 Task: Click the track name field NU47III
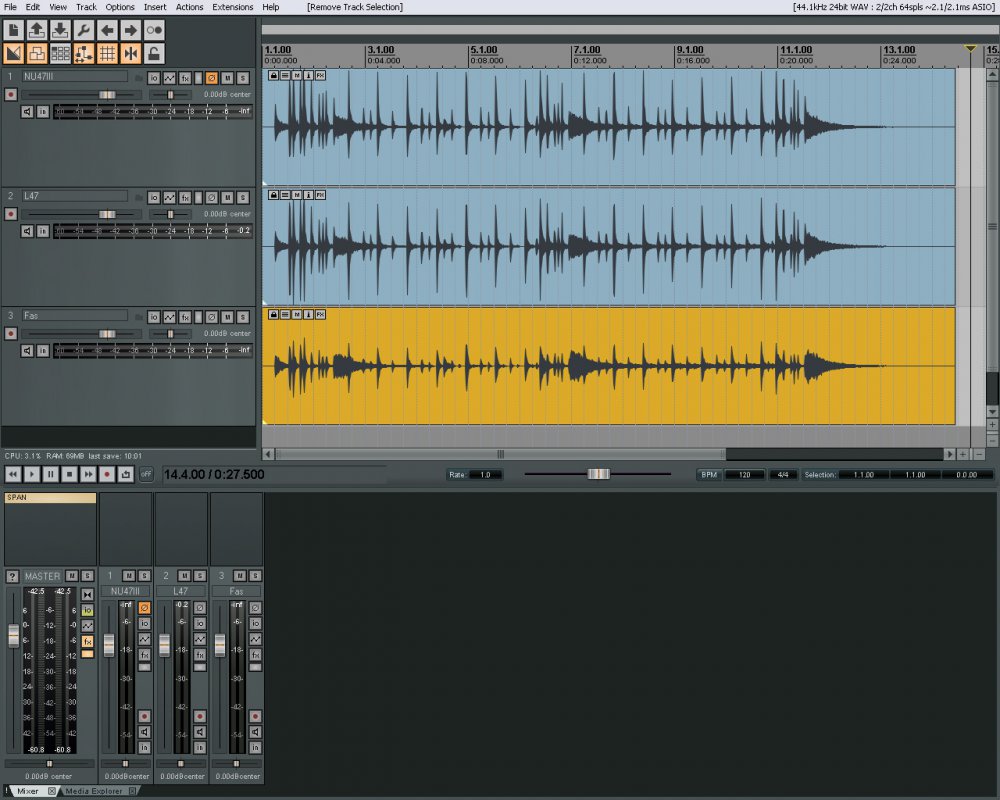(74, 77)
